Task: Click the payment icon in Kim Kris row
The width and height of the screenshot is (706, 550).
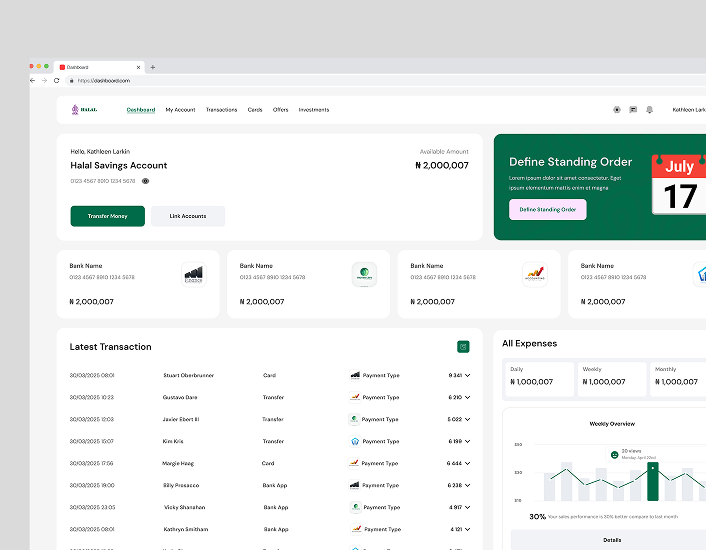Action: coord(355,441)
